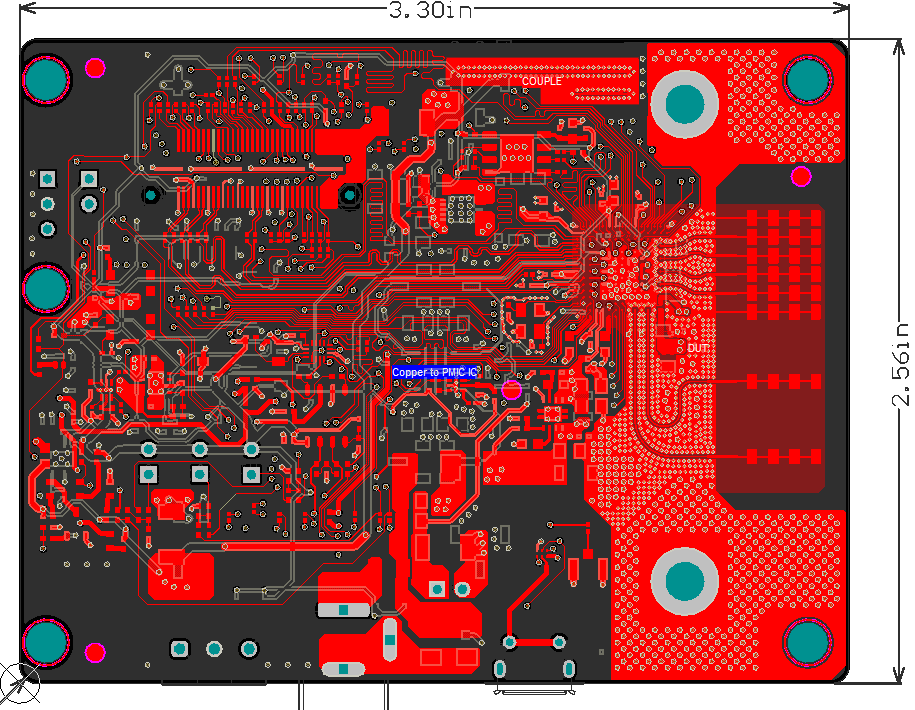Click the board origin crosshair marker
The height and width of the screenshot is (710, 915).
[x=19, y=683]
